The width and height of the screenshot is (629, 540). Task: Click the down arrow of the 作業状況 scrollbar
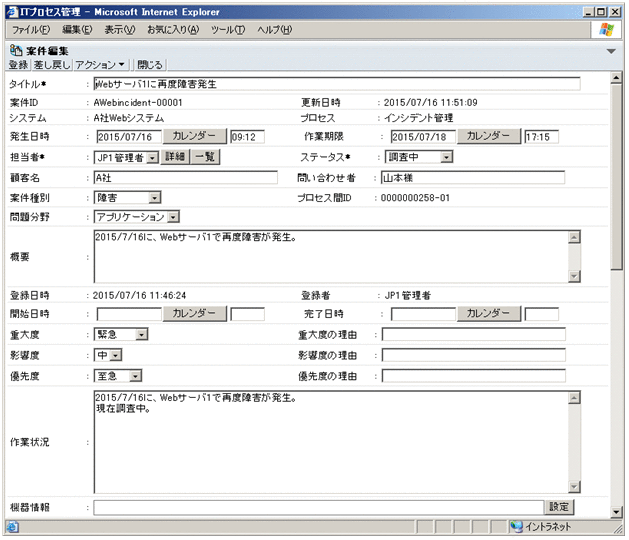574,487
